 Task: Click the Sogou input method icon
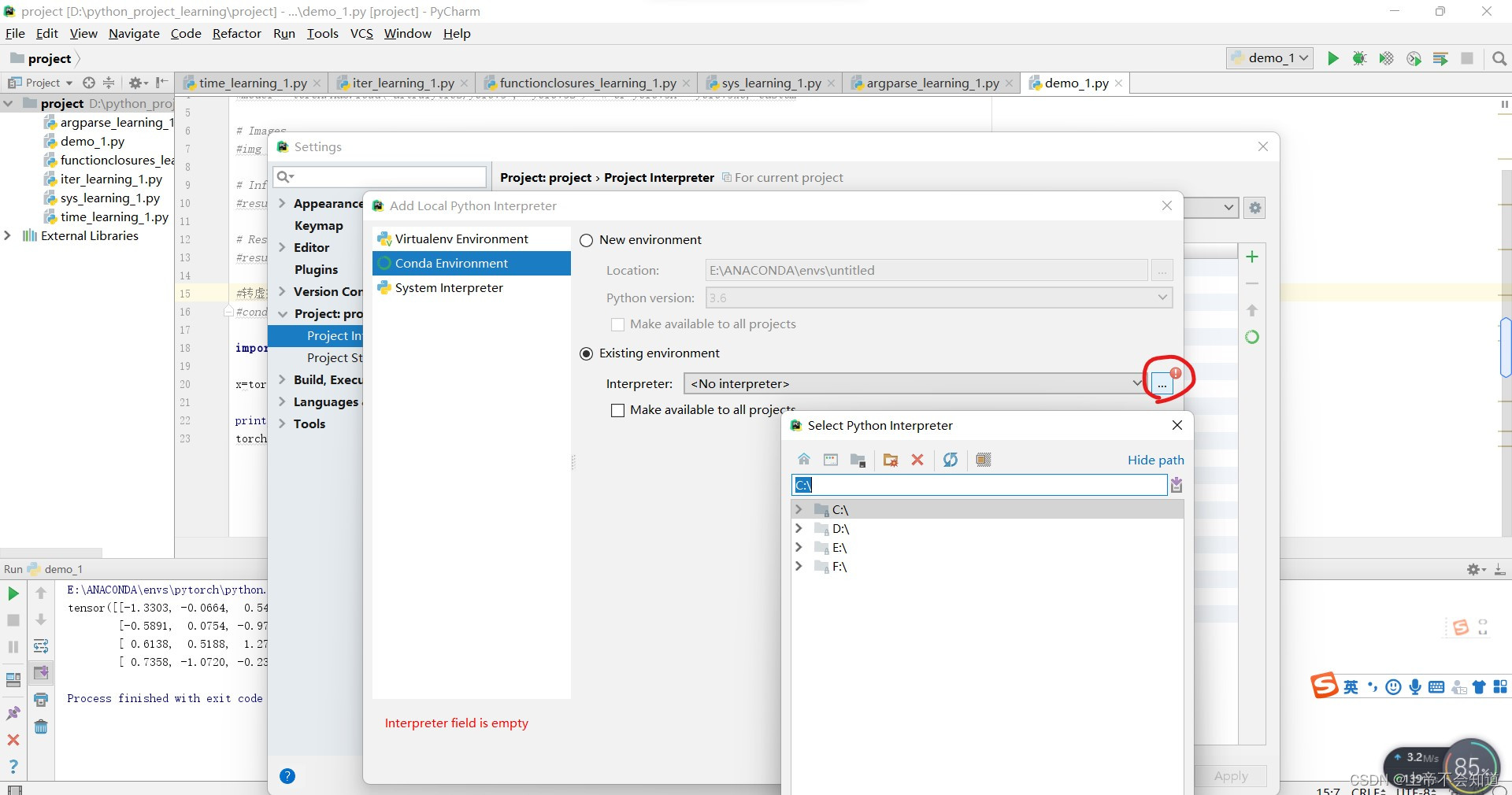[1324, 686]
